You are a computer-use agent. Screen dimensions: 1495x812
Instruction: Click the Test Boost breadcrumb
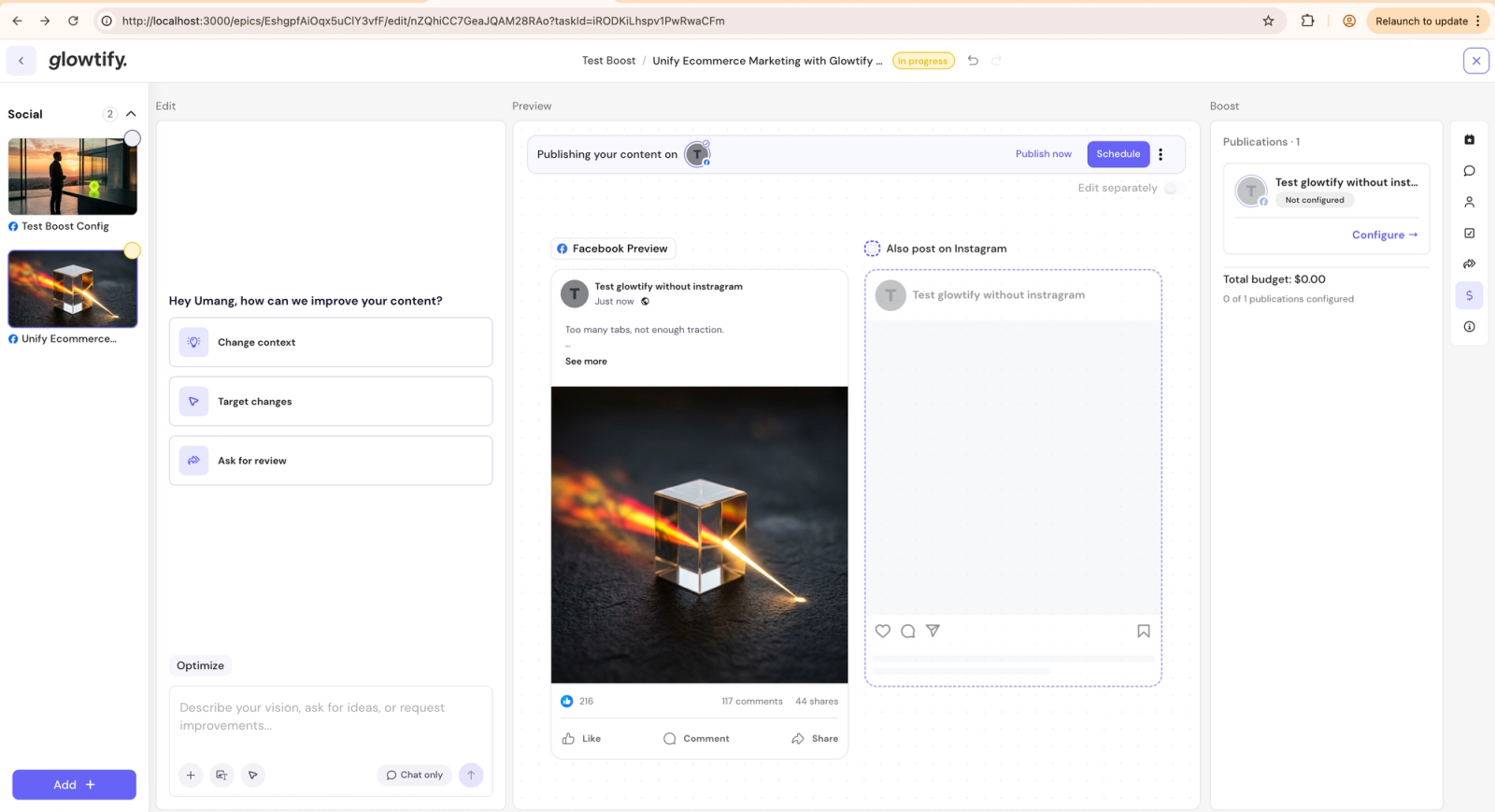coord(608,61)
